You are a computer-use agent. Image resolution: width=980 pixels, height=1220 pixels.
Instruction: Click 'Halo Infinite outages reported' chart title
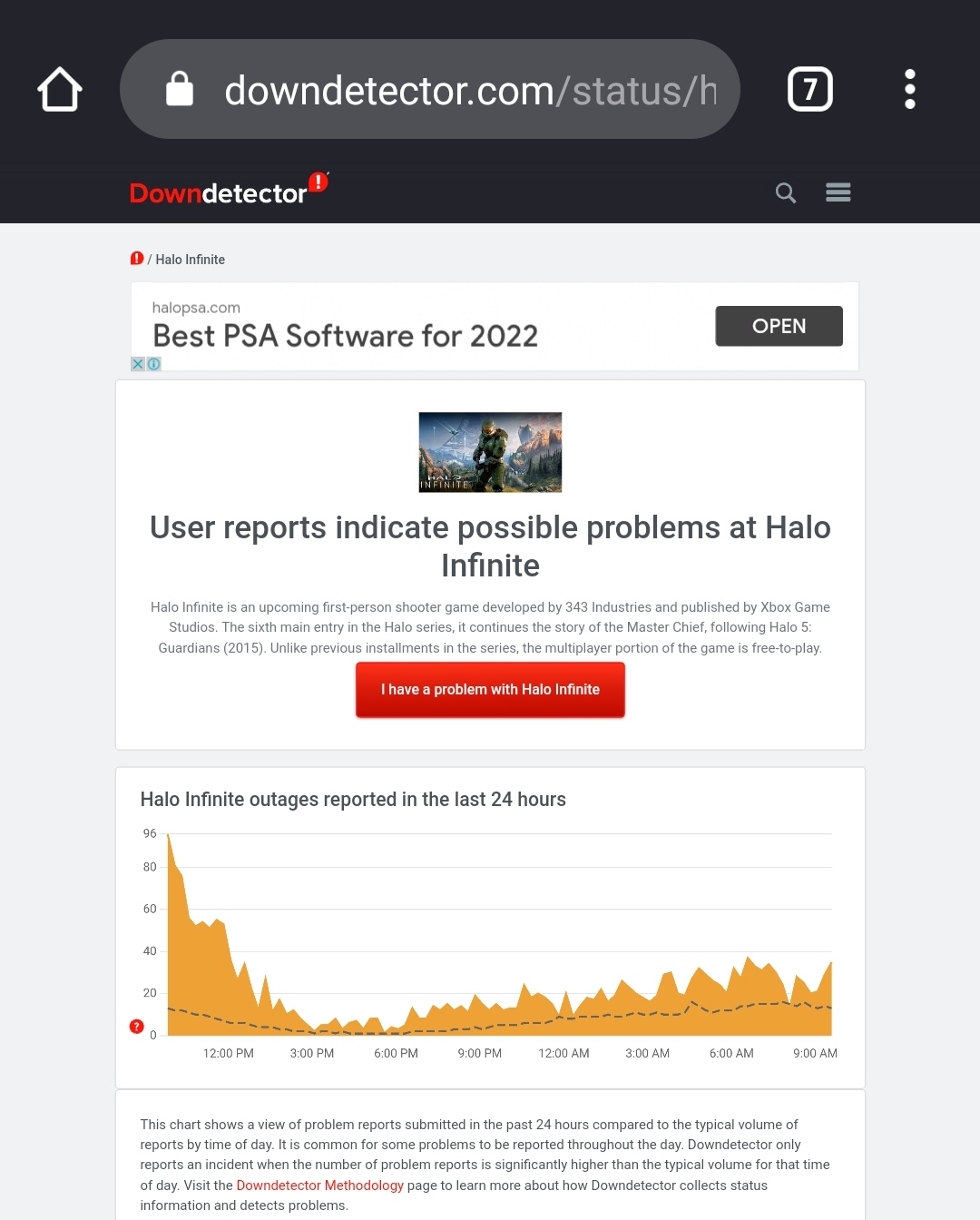(353, 800)
